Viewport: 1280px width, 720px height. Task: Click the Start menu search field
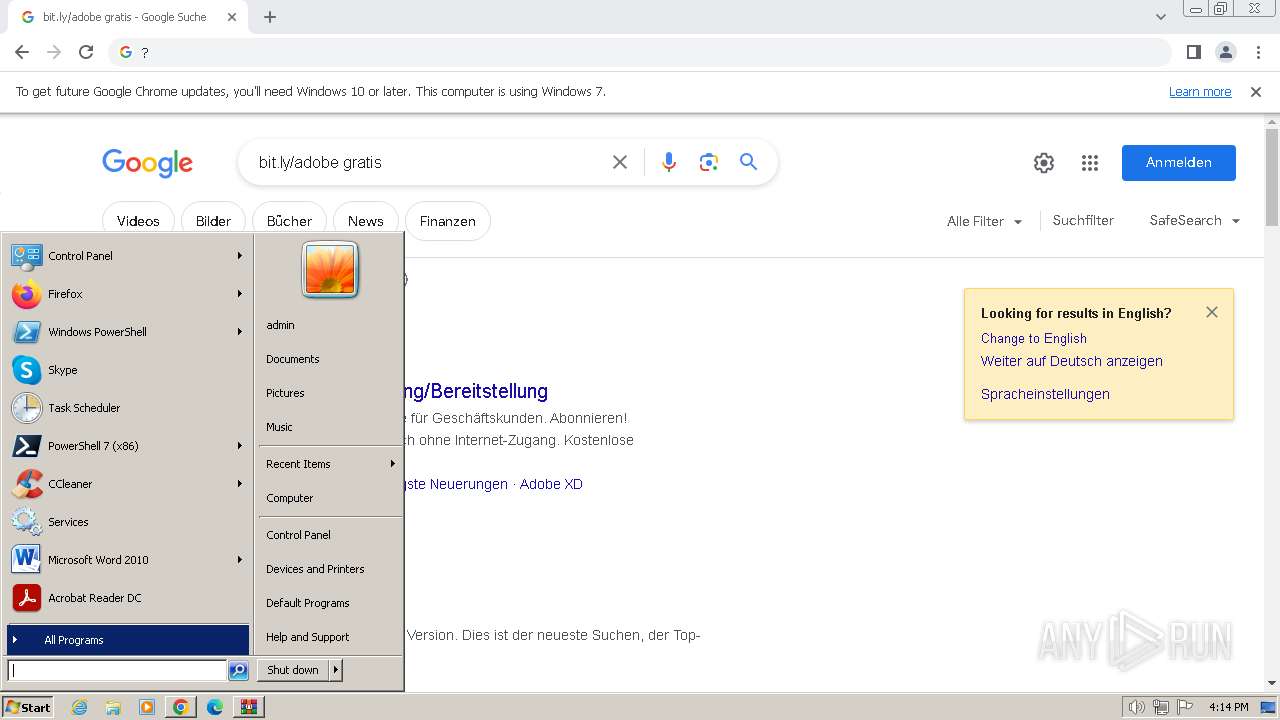click(x=118, y=671)
